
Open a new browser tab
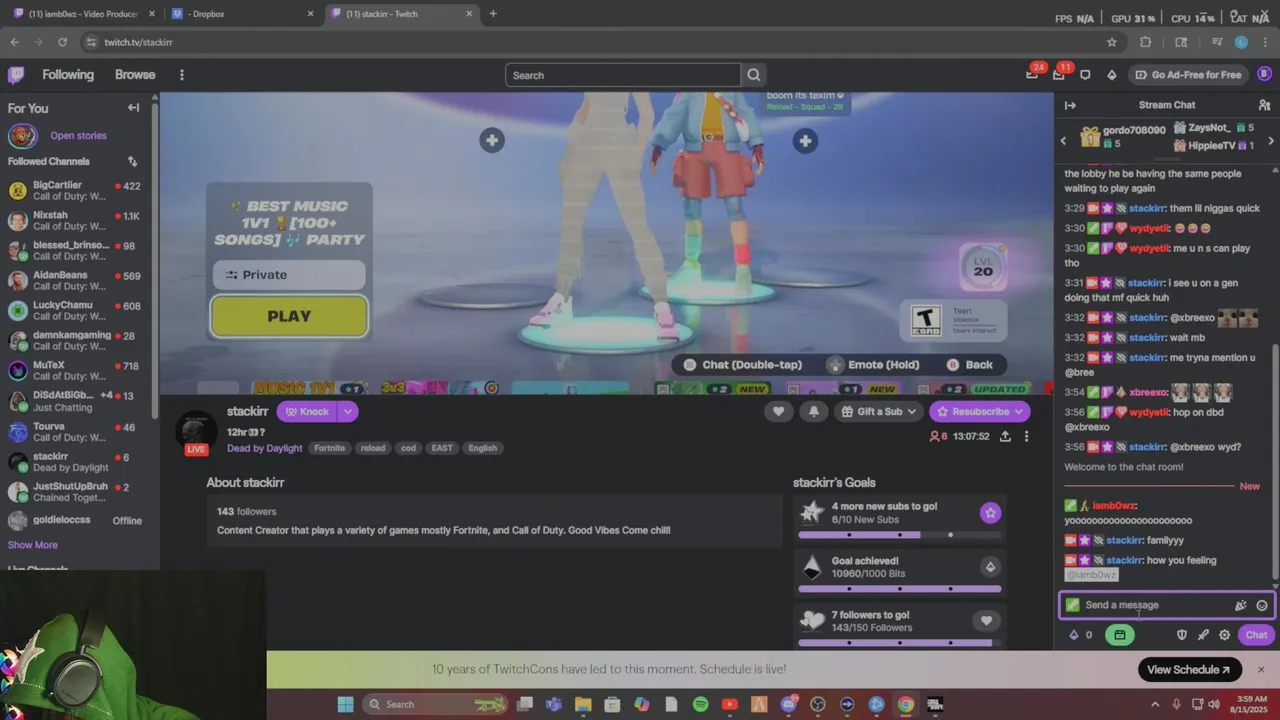tap(492, 13)
